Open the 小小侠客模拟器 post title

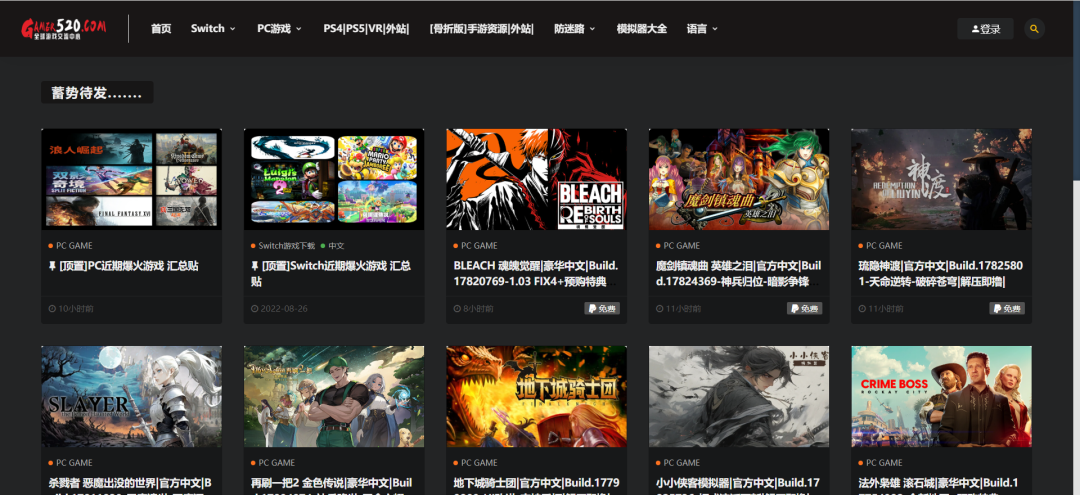[738, 485]
